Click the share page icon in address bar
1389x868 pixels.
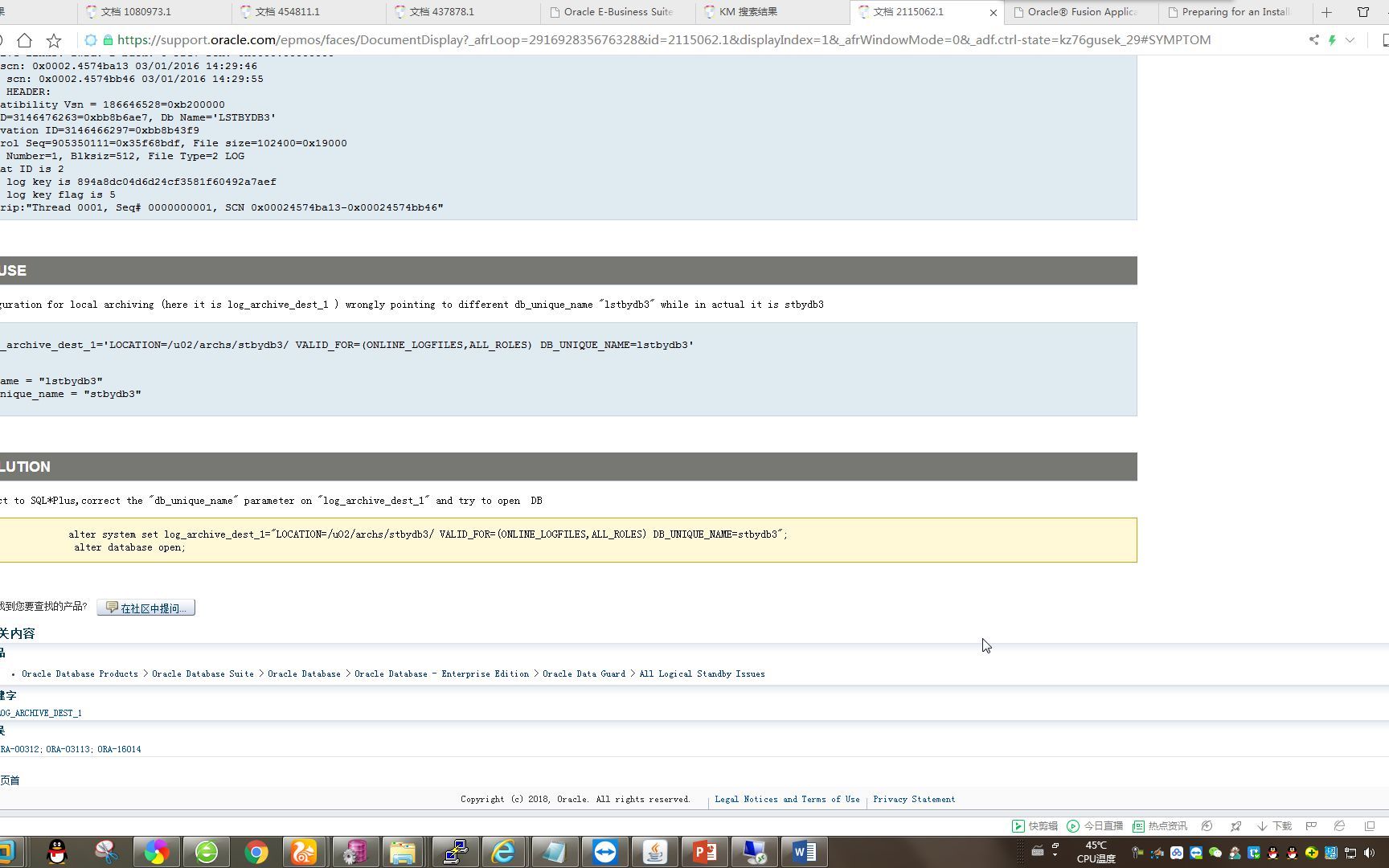[1314, 39]
